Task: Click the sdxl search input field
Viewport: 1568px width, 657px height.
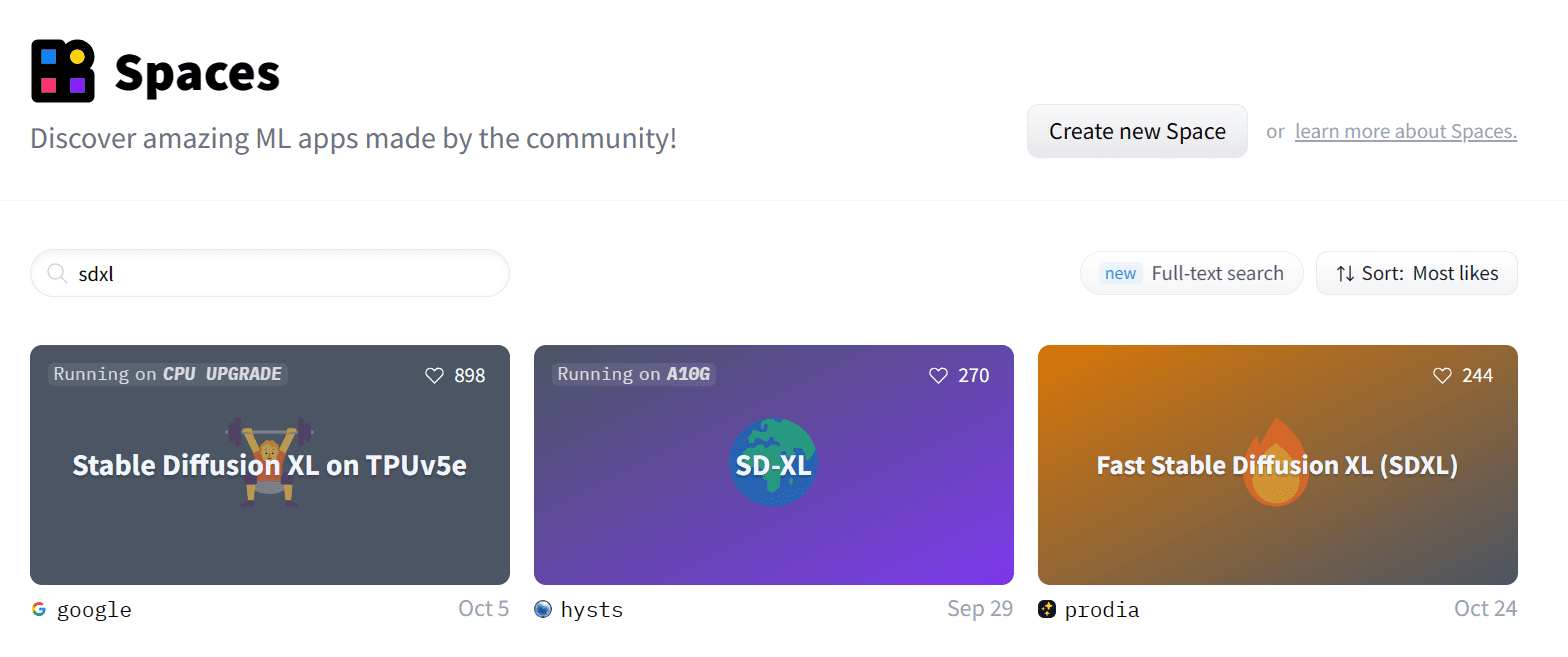Action: tap(270, 273)
